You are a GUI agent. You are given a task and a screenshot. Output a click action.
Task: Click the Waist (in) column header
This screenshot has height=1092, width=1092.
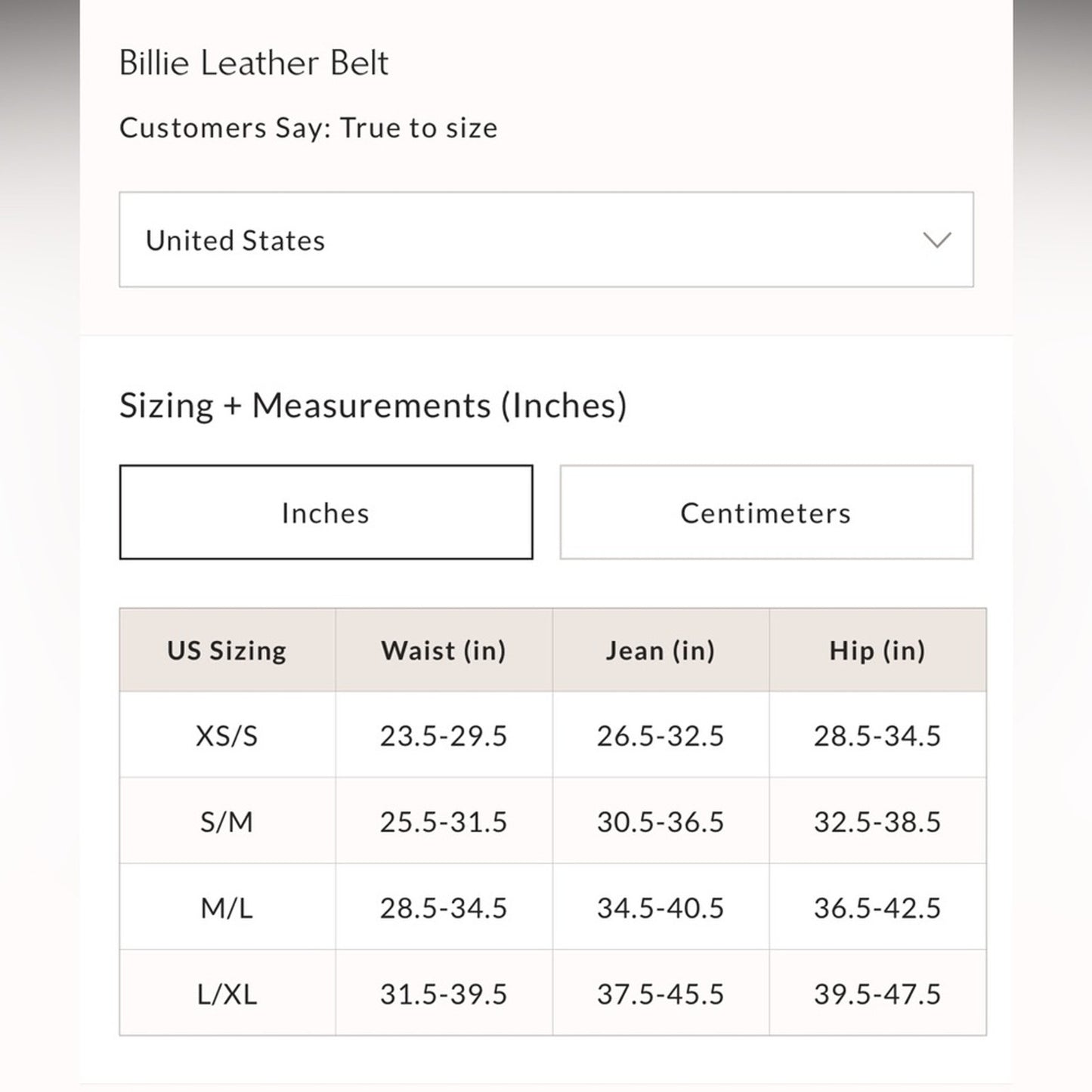pyautogui.click(x=444, y=650)
